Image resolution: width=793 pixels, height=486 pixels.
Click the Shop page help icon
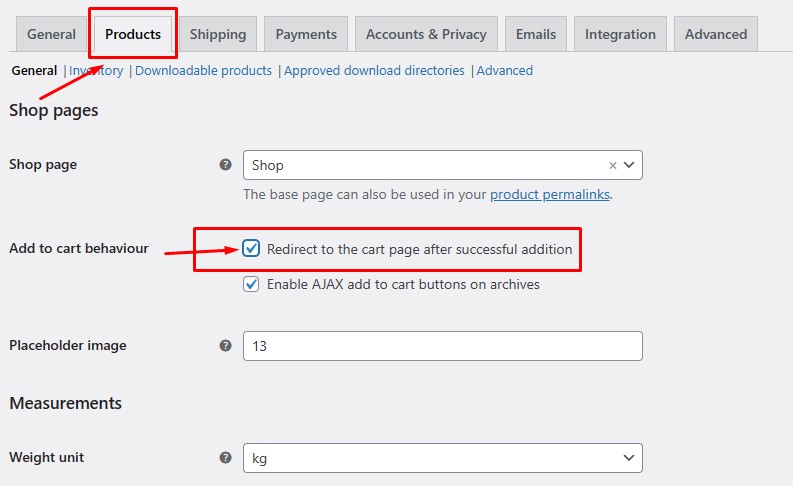click(225, 165)
